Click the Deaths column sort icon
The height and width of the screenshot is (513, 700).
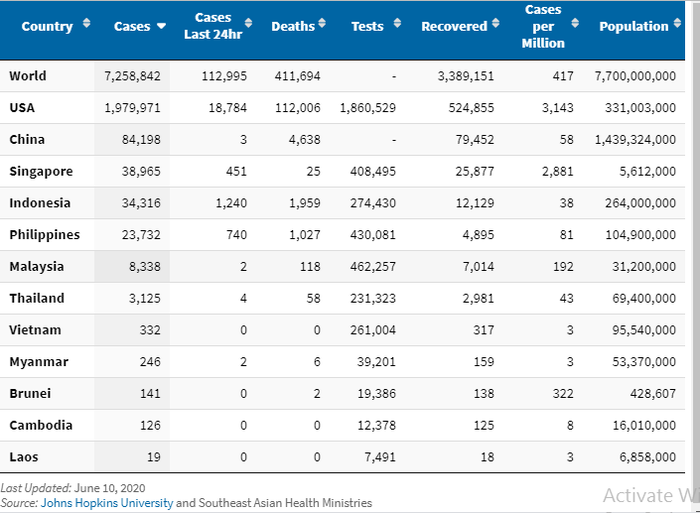point(325,25)
